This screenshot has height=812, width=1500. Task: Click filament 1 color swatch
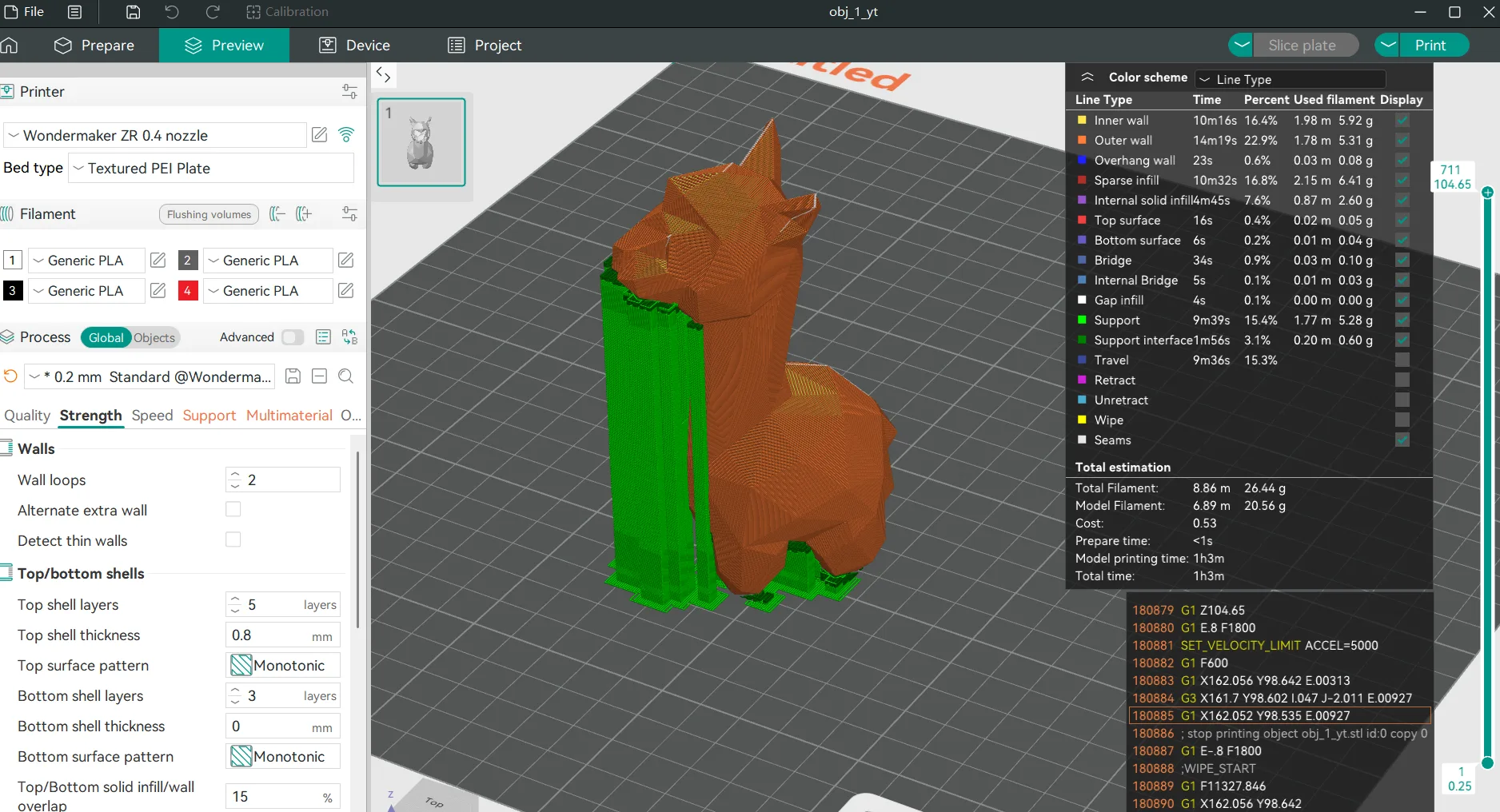[13, 261]
